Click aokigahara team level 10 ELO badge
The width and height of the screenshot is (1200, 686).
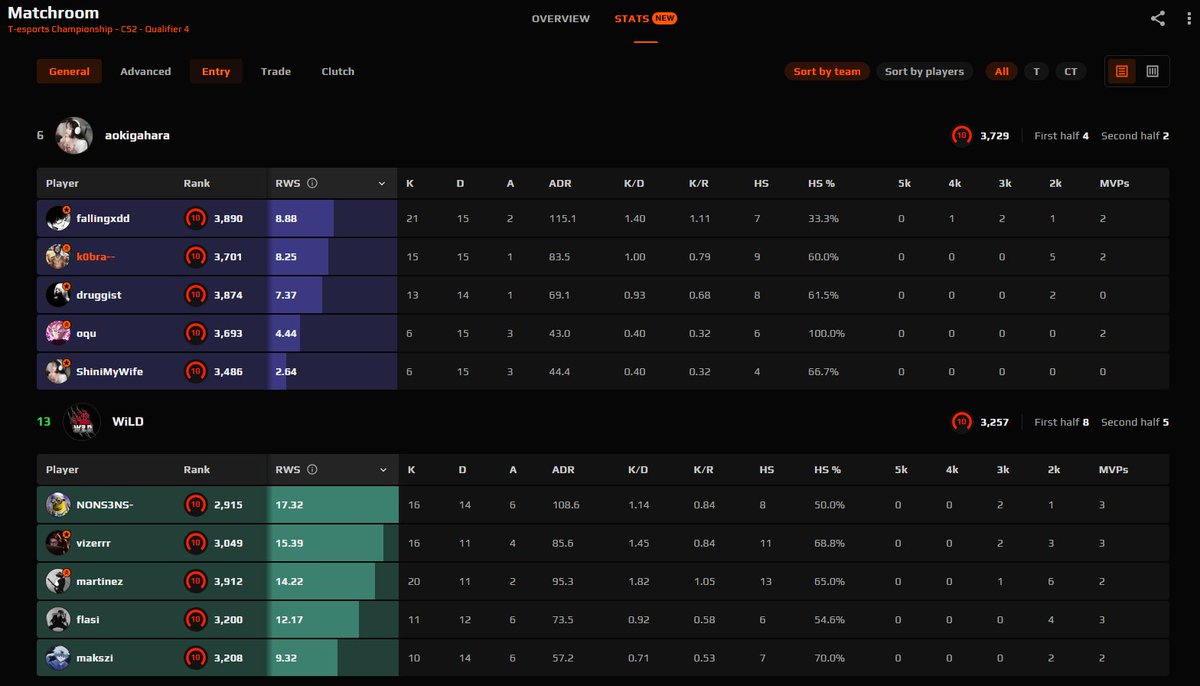coord(961,135)
